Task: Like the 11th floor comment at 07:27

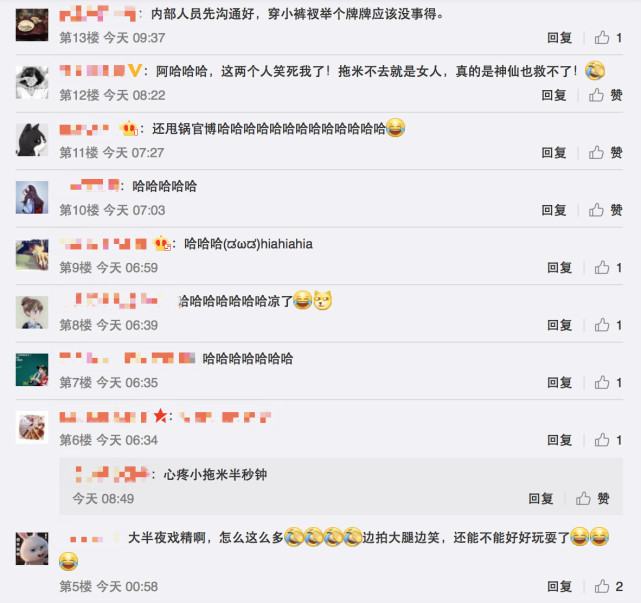Action: coord(596,152)
